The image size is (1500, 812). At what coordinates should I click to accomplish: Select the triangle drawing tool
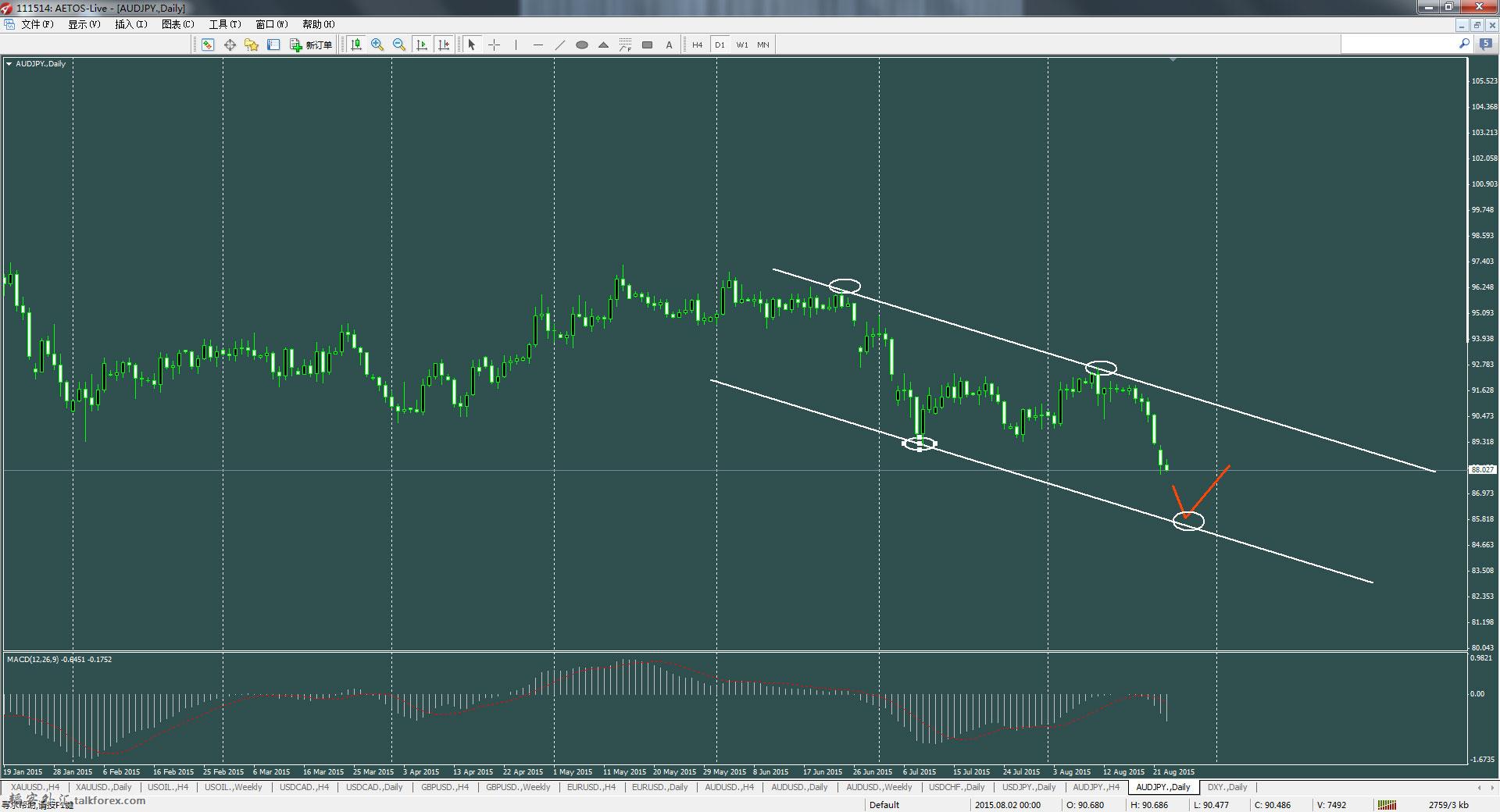click(x=603, y=45)
